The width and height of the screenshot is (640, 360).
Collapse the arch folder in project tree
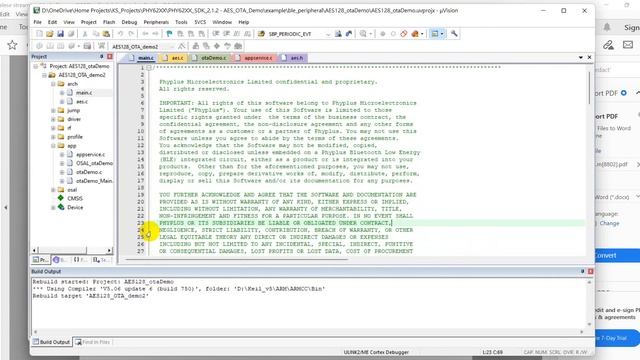(x=53, y=84)
